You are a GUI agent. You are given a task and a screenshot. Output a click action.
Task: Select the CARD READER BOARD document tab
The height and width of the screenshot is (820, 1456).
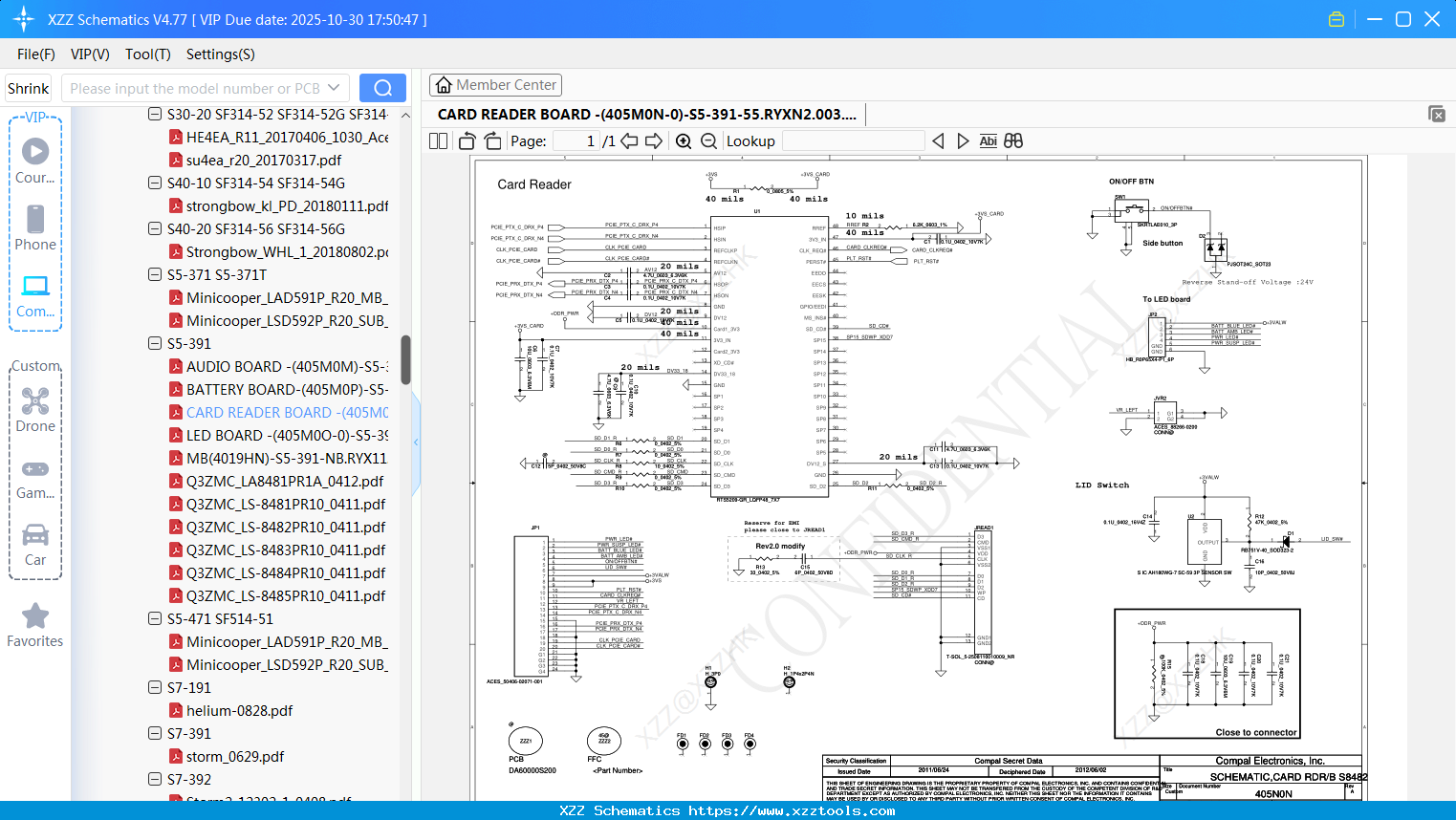[647, 115]
